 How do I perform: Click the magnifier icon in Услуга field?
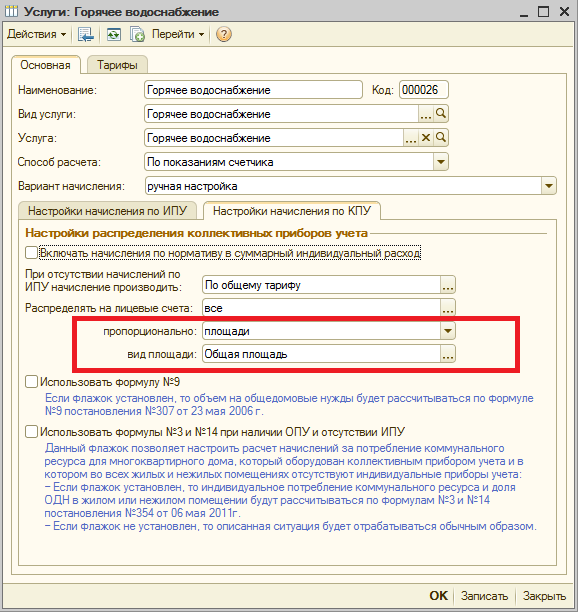pyautogui.click(x=441, y=138)
